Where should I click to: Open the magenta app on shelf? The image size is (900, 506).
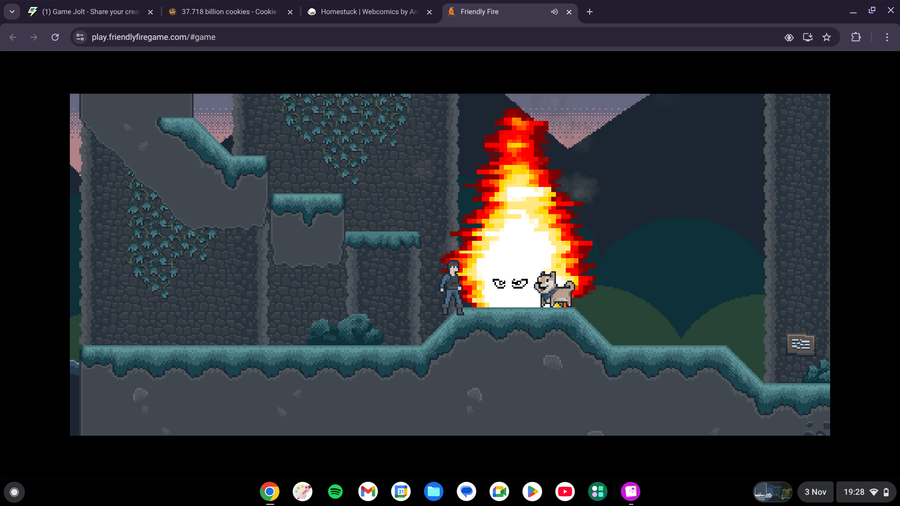pos(630,492)
